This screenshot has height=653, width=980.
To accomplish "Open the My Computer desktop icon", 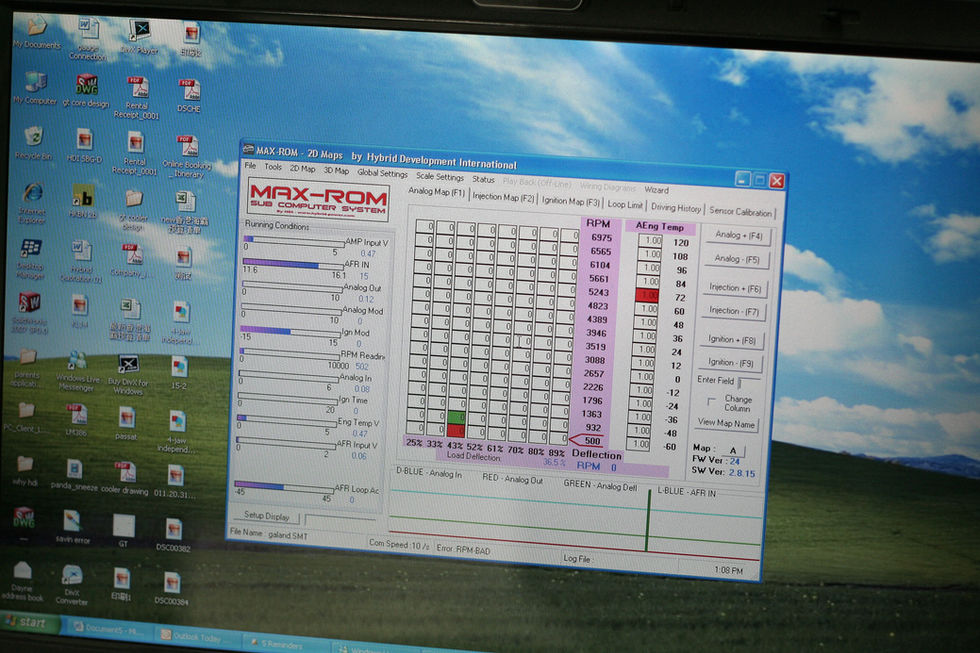I will pos(35,87).
